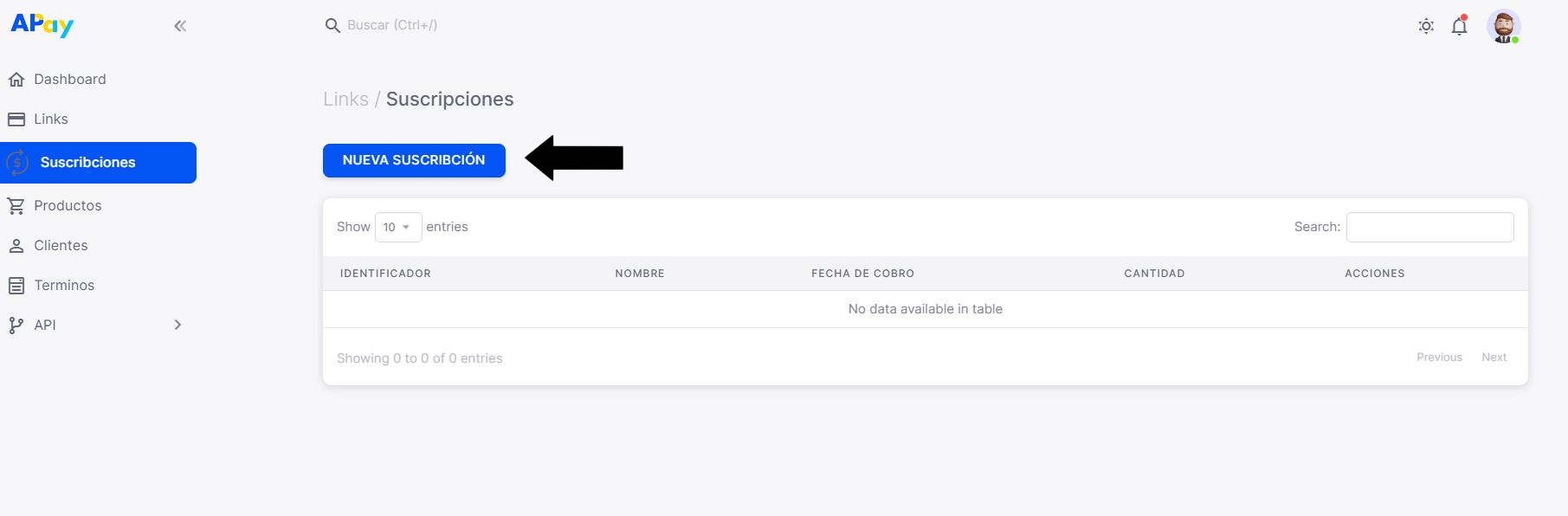This screenshot has height=516, width=1568.
Task: Expand the API submenu
Action: (177, 325)
